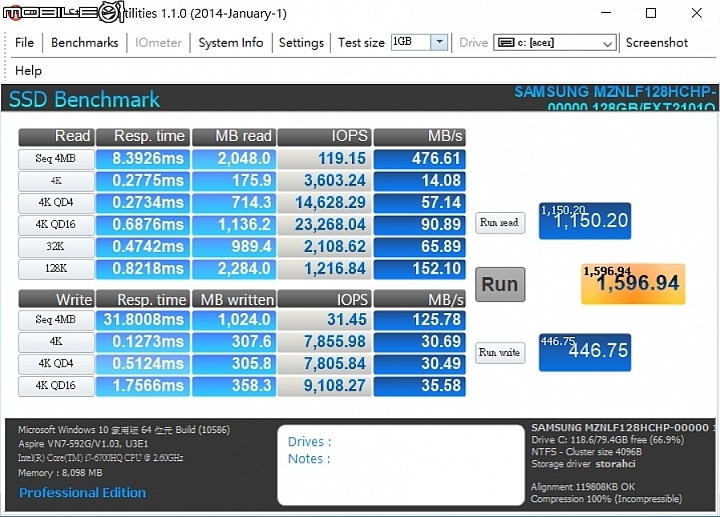
Task: Click the 14,628.29 IOPS cell
Action: [x=324, y=202]
